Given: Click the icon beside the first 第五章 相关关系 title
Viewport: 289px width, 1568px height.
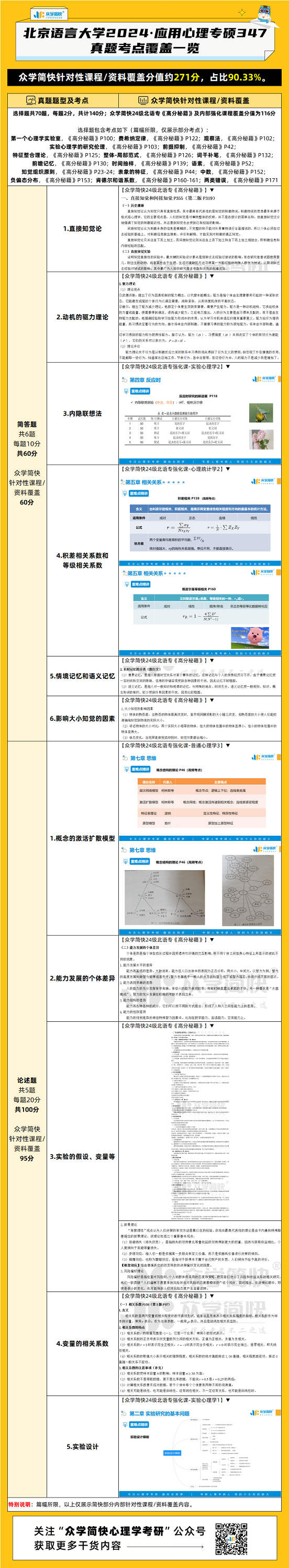Looking at the screenshot, I should pyautogui.click(x=123, y=481).
